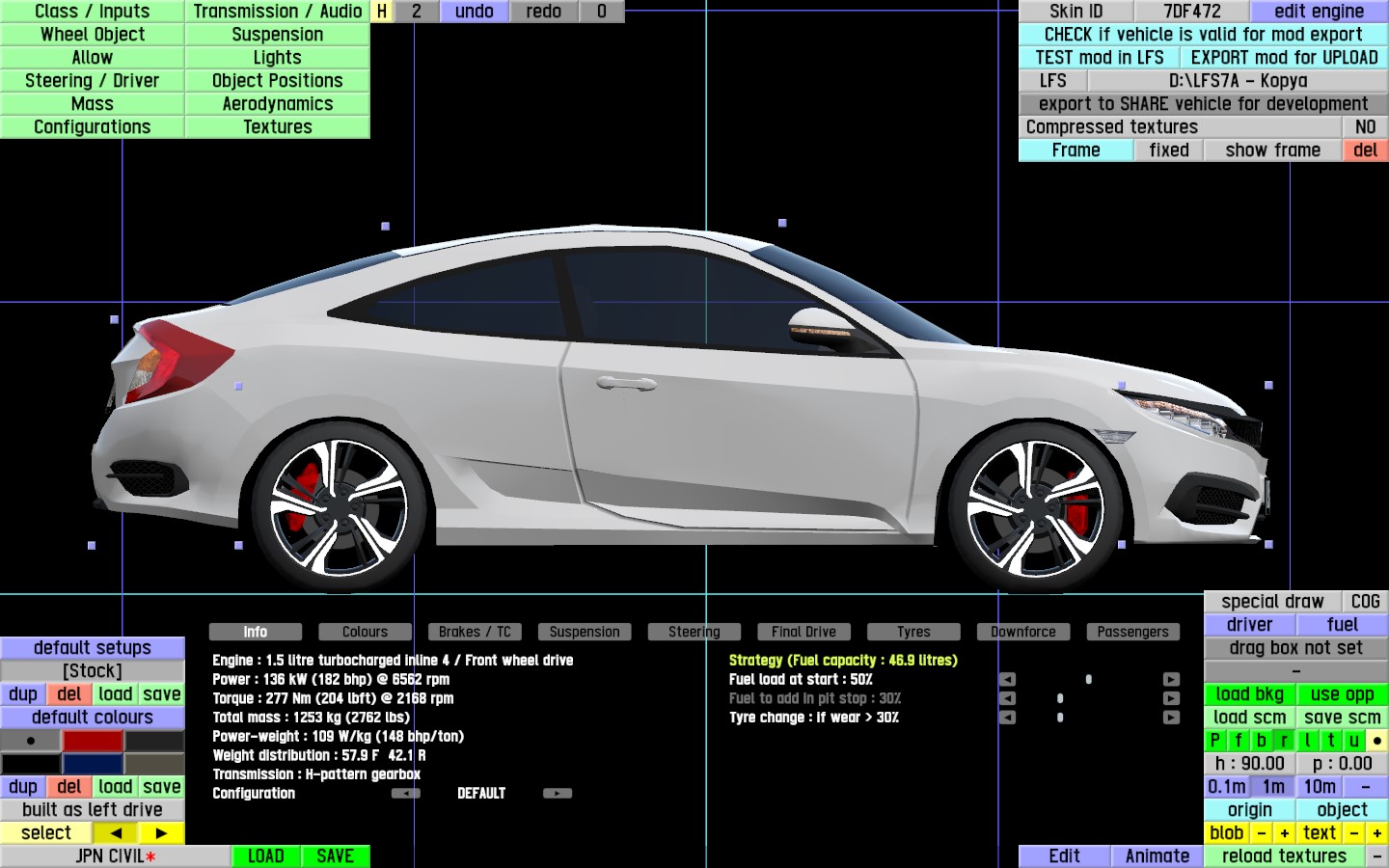Viewport: 1389px width, 868px height.
Task: Select the grey colour swatch with dot
Action: pos(31,741)
